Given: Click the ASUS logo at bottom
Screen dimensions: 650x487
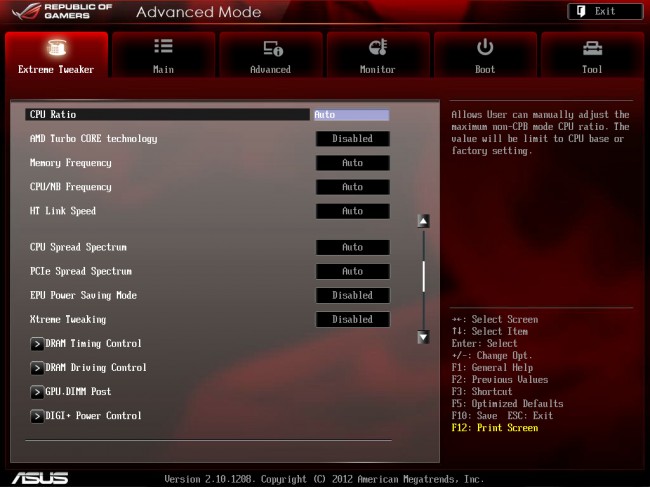Looking at the screenshot, I should tap(40, 478).
